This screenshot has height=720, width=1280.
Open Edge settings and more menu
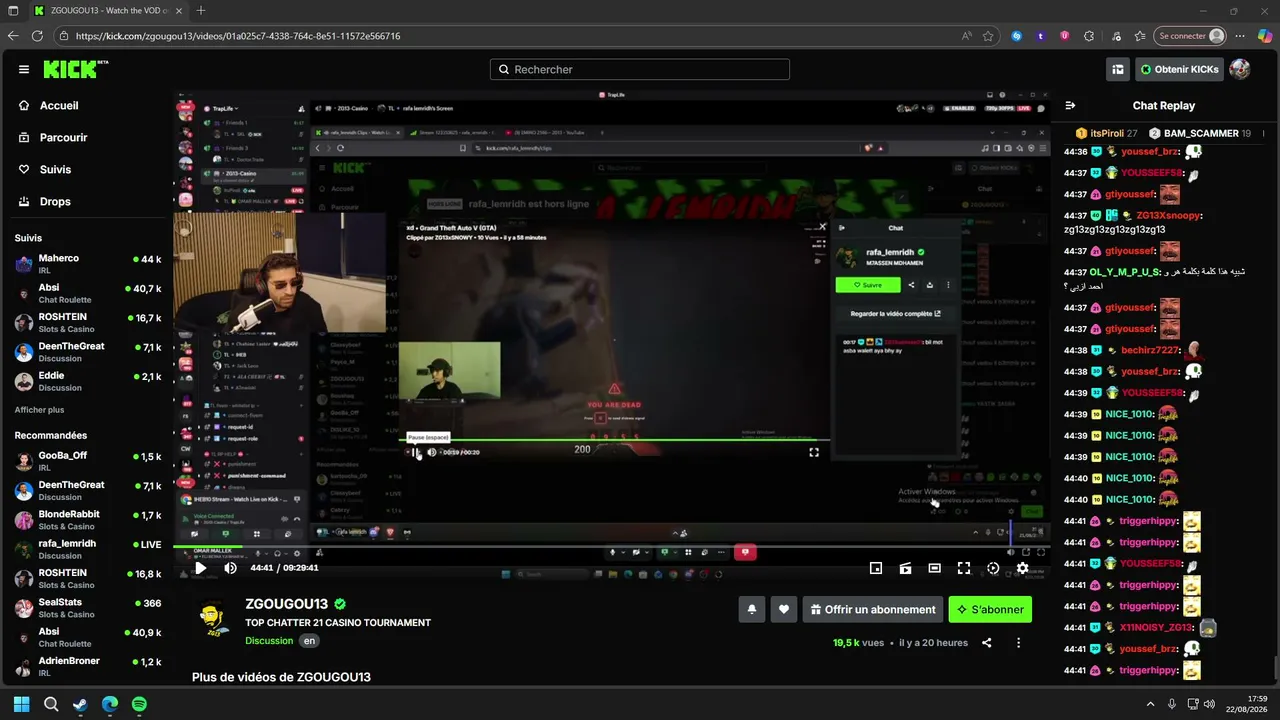click(x=1241, y=36)
